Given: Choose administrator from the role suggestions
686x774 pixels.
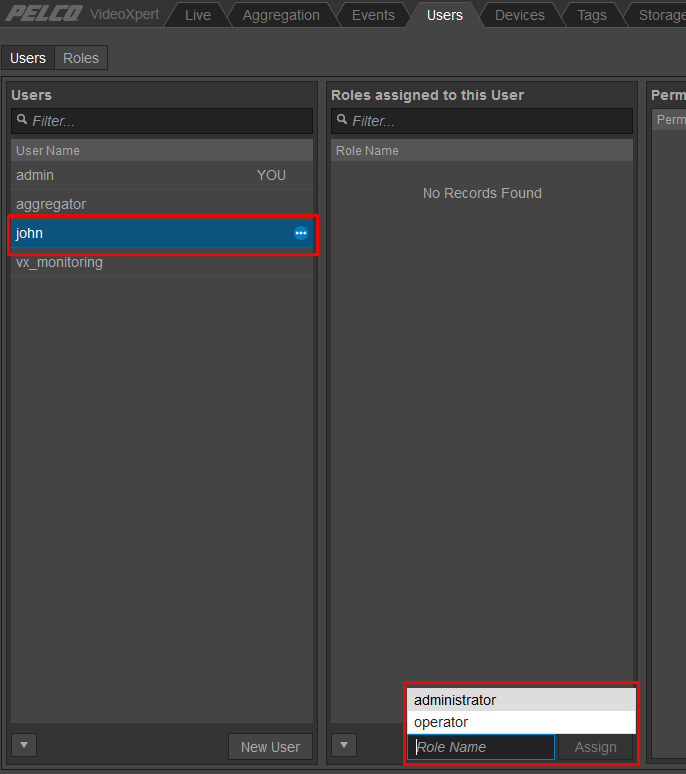Looking at the screenshot, I should pyautogui.click(x=521, y=700).
